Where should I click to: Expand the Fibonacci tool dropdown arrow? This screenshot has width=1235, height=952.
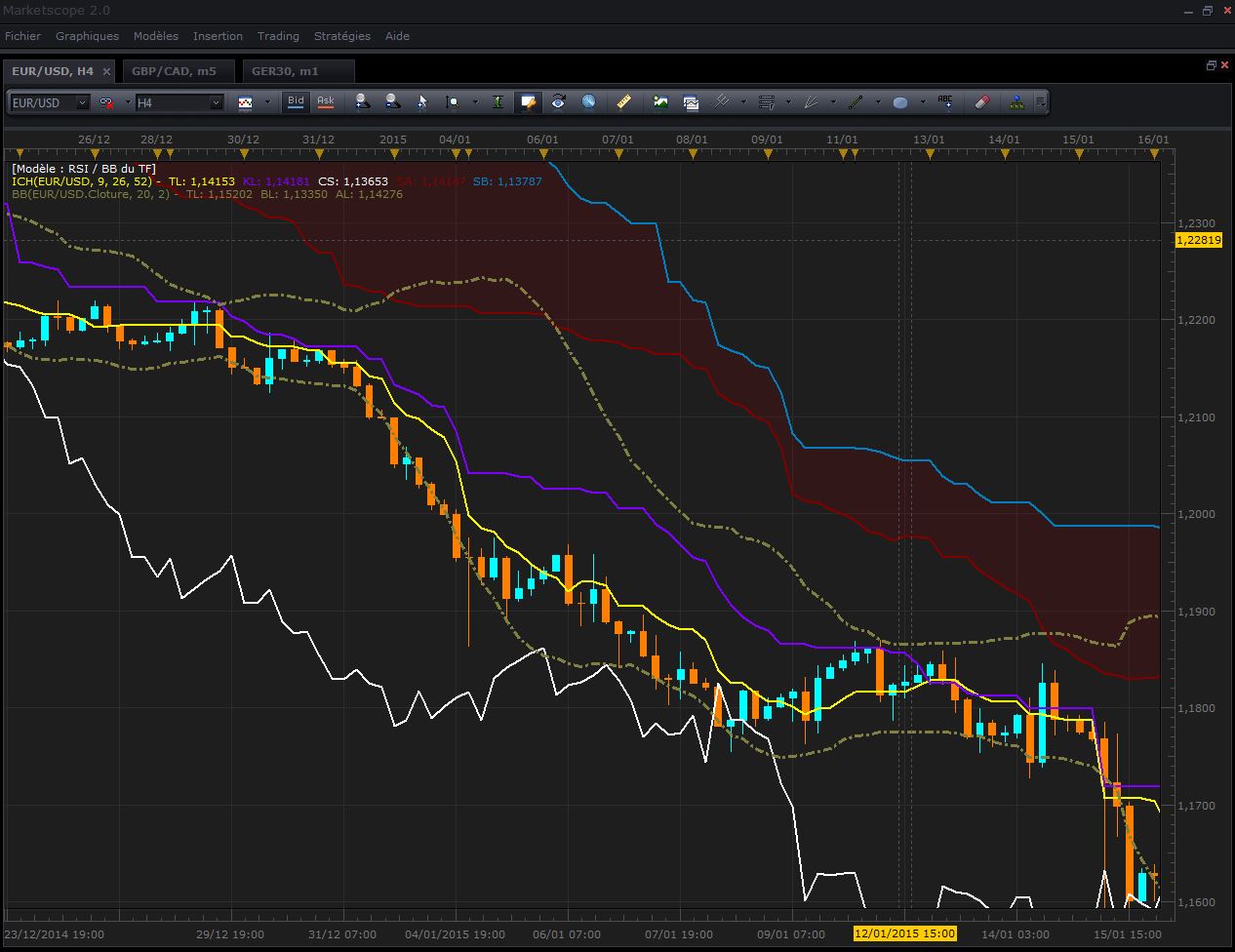788,101
